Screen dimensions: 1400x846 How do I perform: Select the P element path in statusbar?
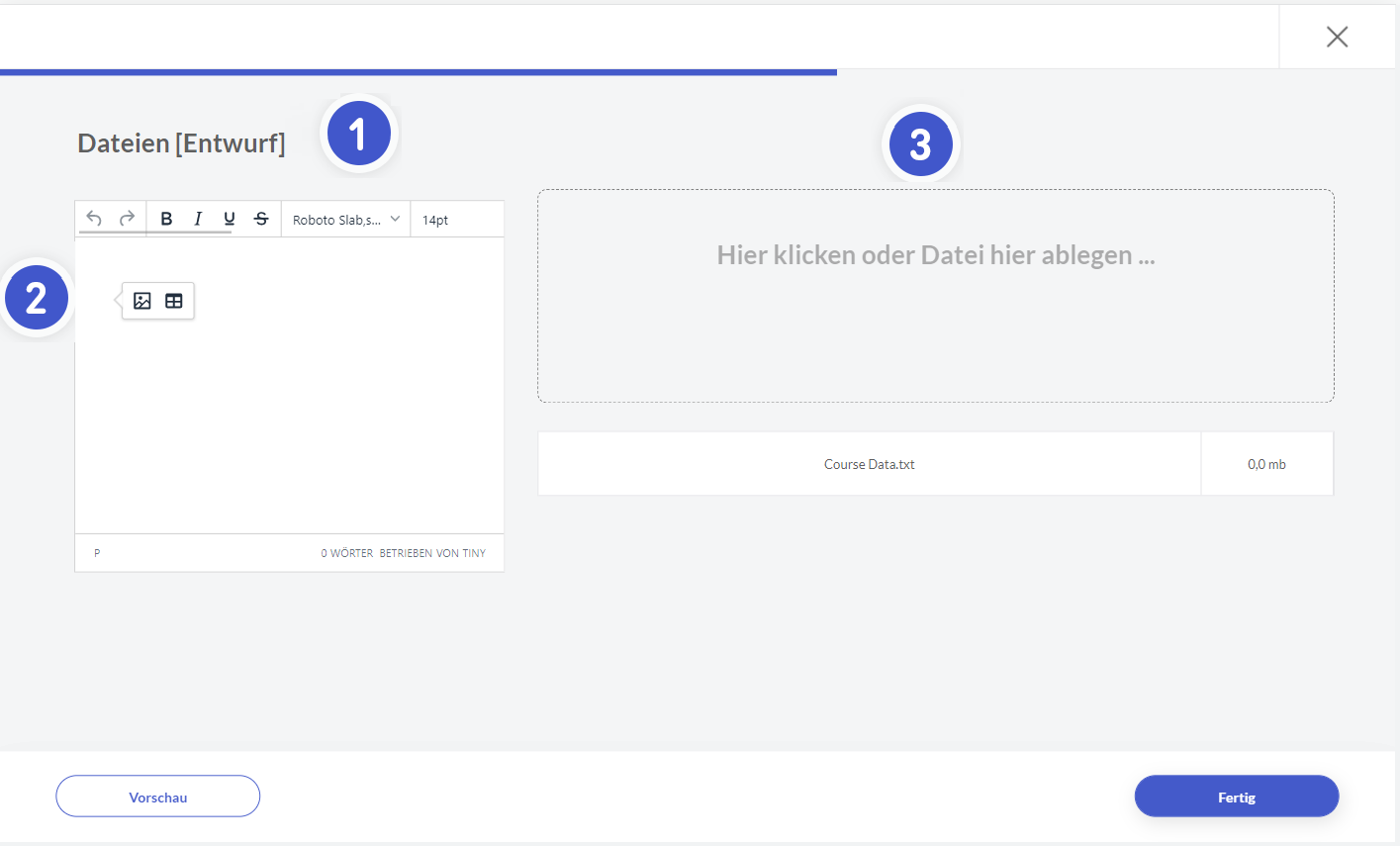[x=97, y=553]
